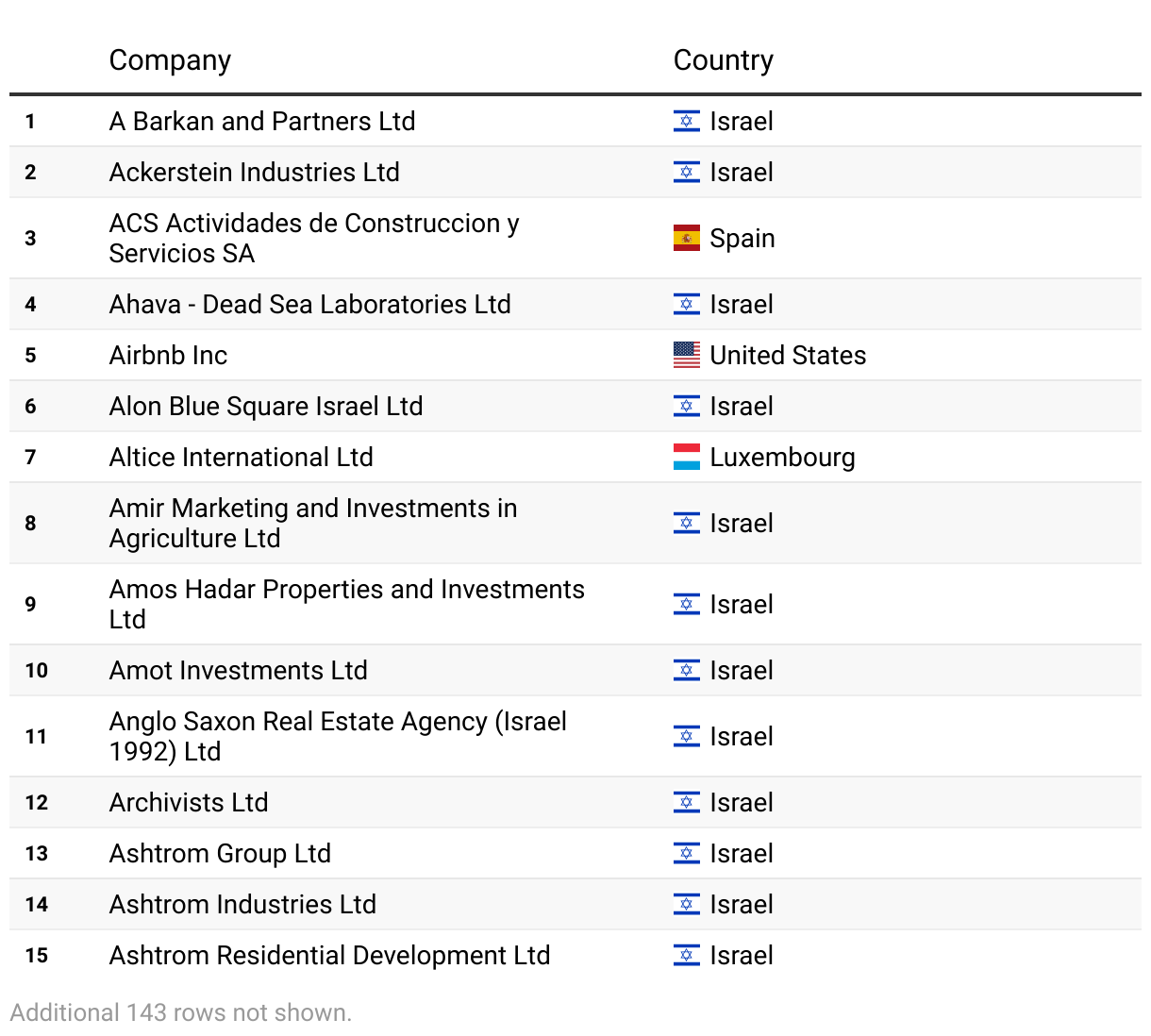This screenshot has height=1036, width=1151.
Task: Click the "Additional 143 rows not shown" note
Action: pos(180,1012)
